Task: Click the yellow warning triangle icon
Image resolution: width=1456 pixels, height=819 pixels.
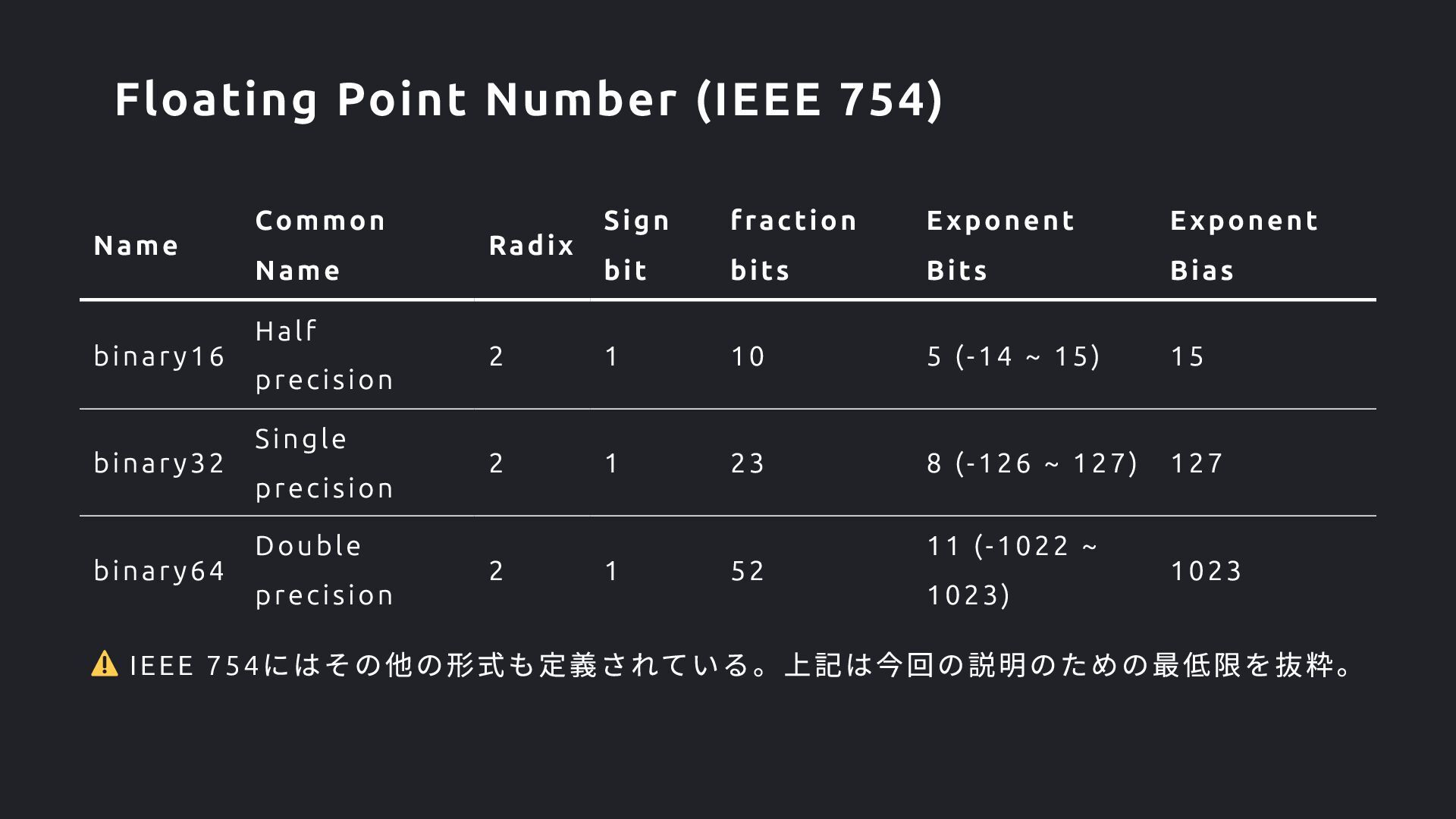Action: click(x=104, y=664)
